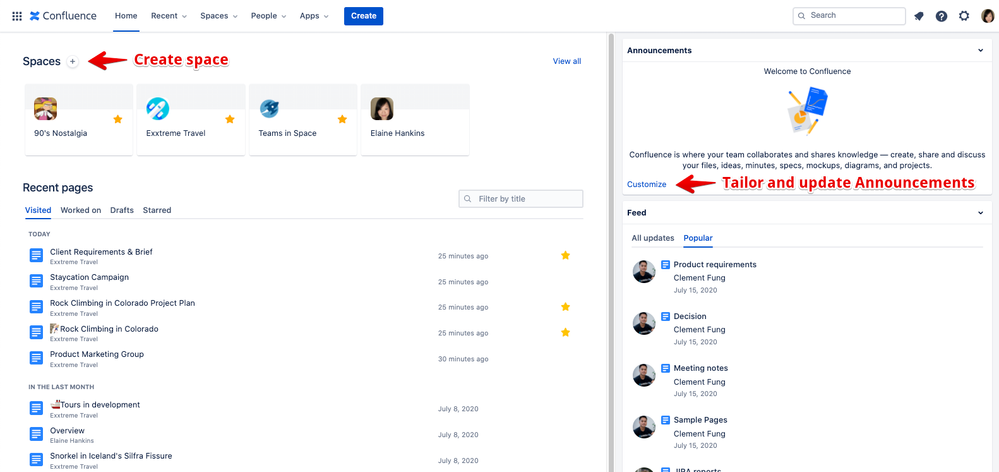Unstar Client Requirements & Brief page

[565, 255]
